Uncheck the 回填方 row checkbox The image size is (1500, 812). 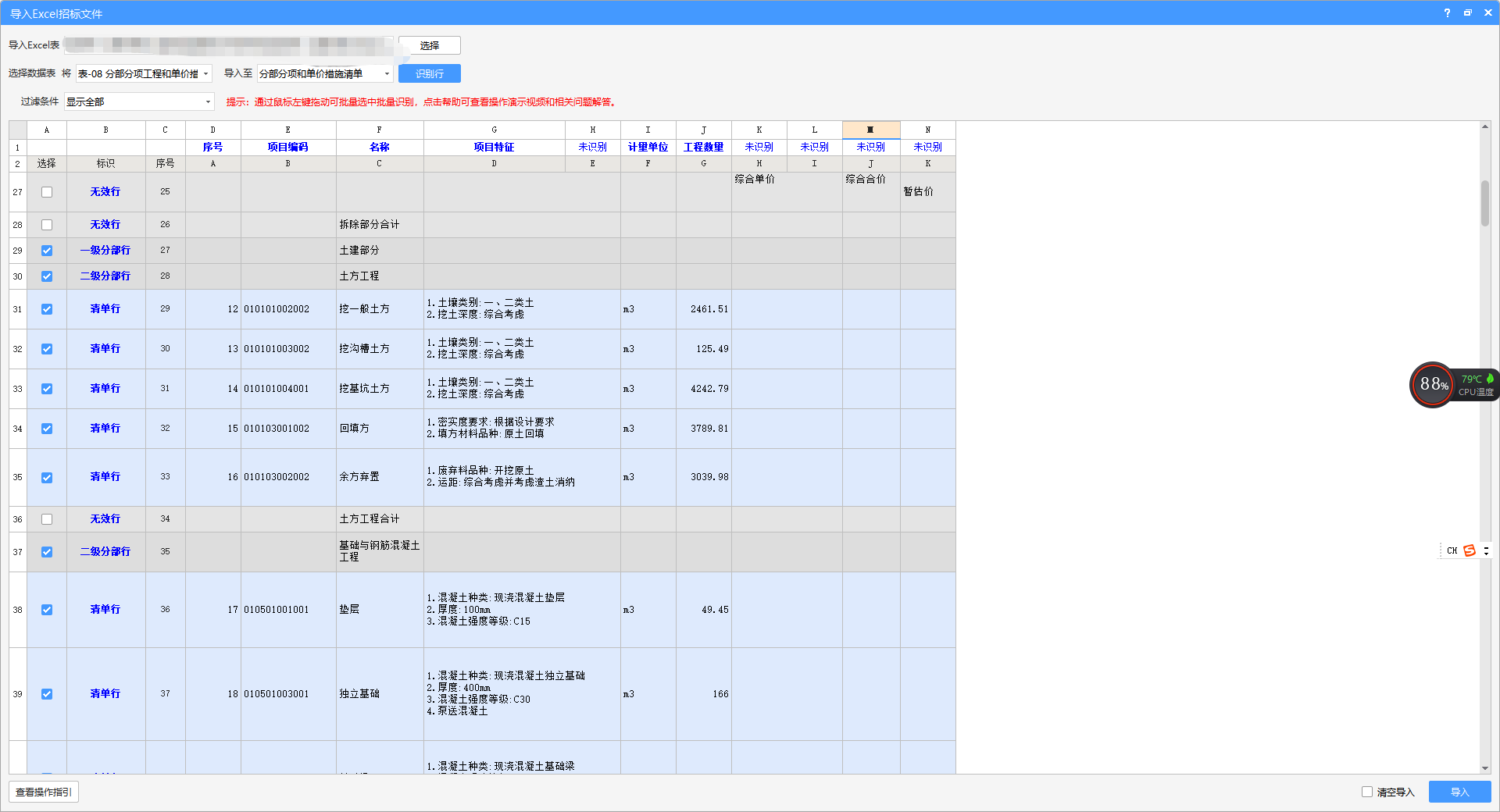coord(47,429)
